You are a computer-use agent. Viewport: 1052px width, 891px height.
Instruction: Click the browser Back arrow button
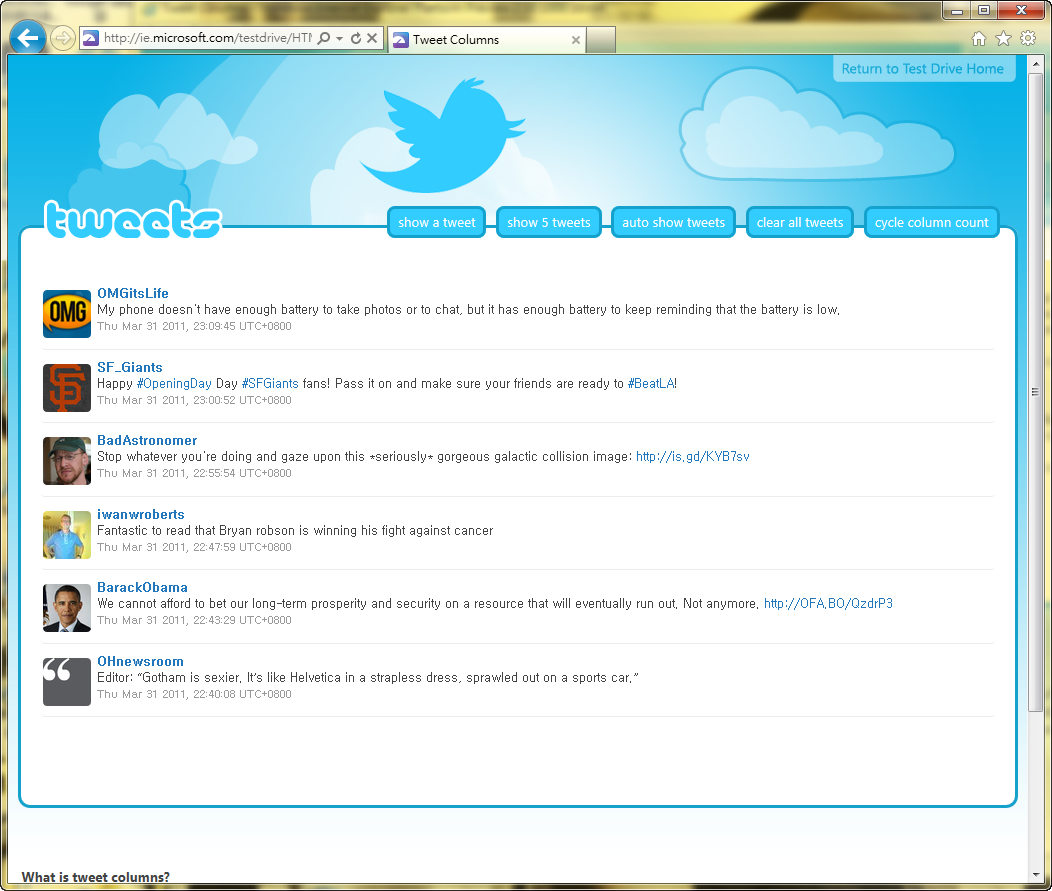27,39
